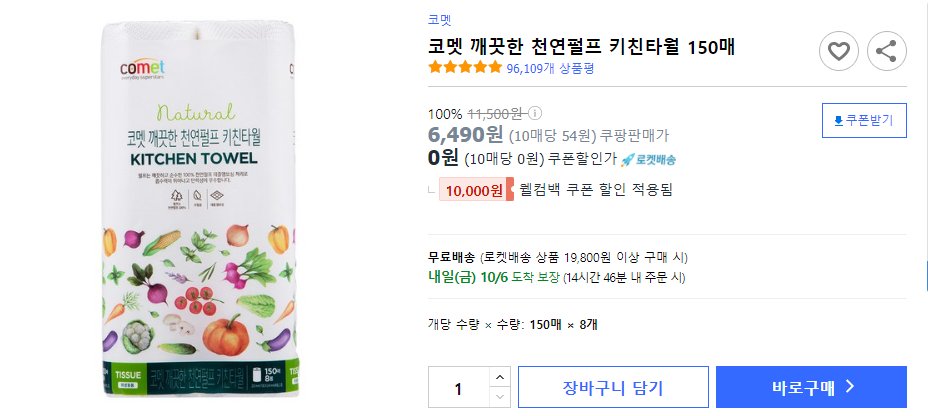Click the 10,000원 웰컴백 coupon badge

pyautogui.click(x=475, y=189)
